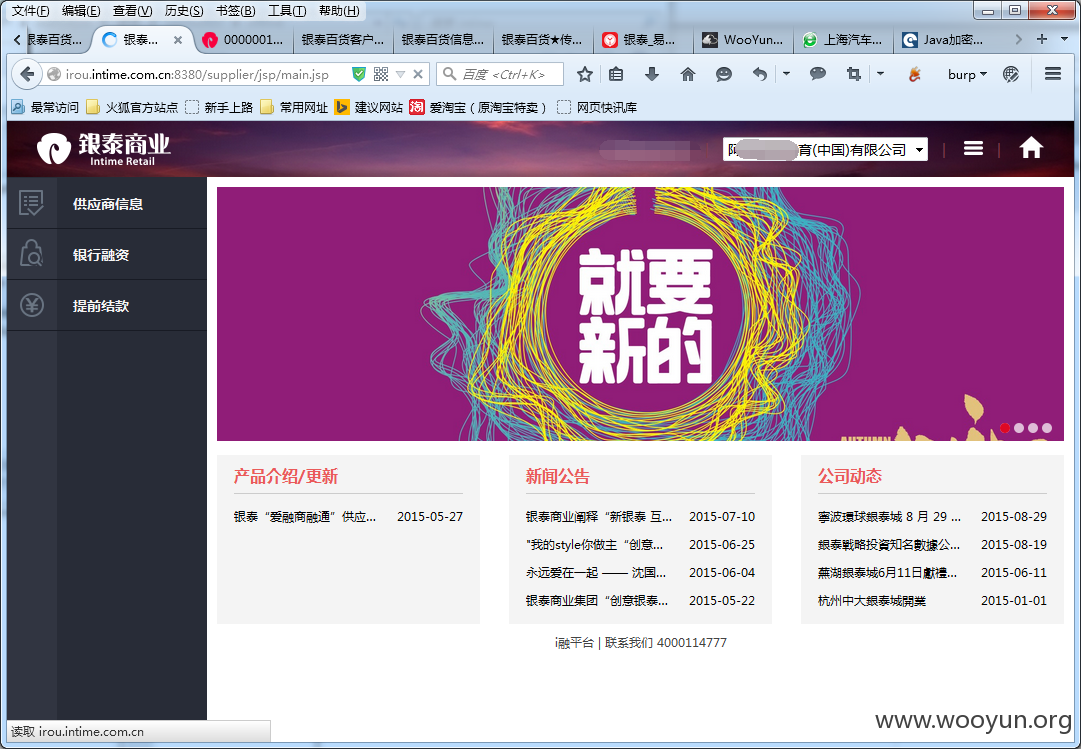Viewport: 1081px width, 749px height.
Task: Click the globe network toolbar icon
Action: (1011, 74)
